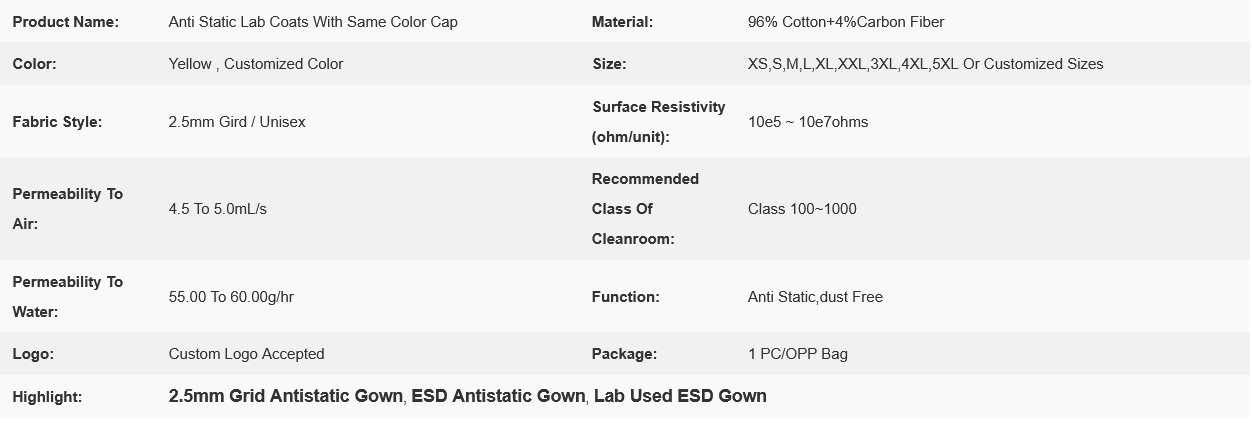Click the "2.5mm Gird / Unisex" value
Screen dimensions: 1252x423
pyautogui.click(x=237, y=122)
